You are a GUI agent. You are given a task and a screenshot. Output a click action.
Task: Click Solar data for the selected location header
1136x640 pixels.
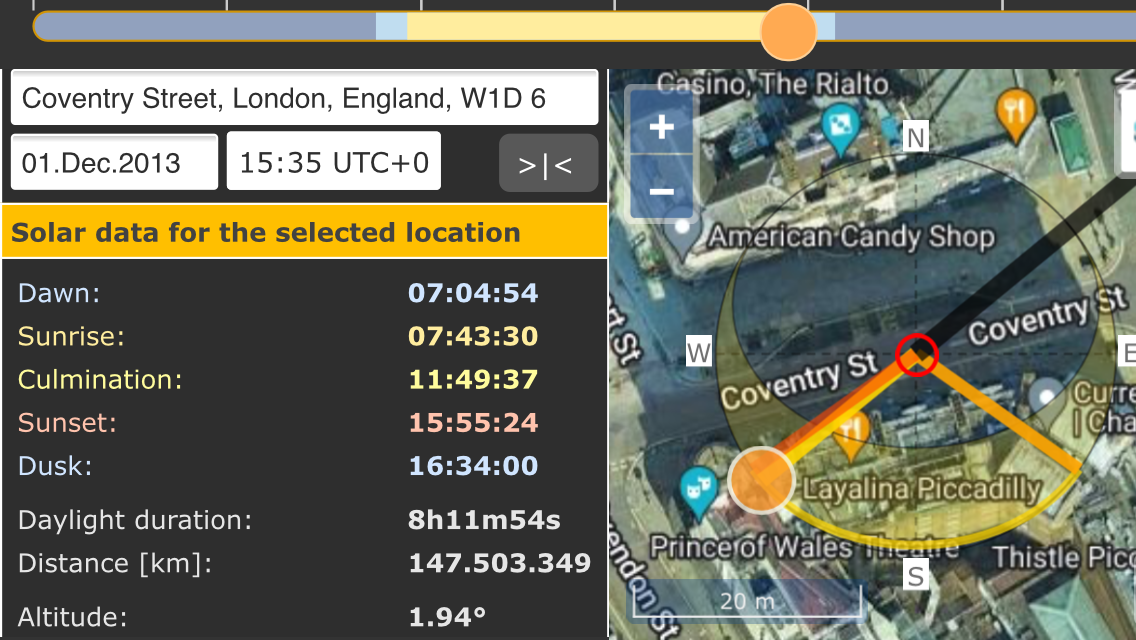304,232
